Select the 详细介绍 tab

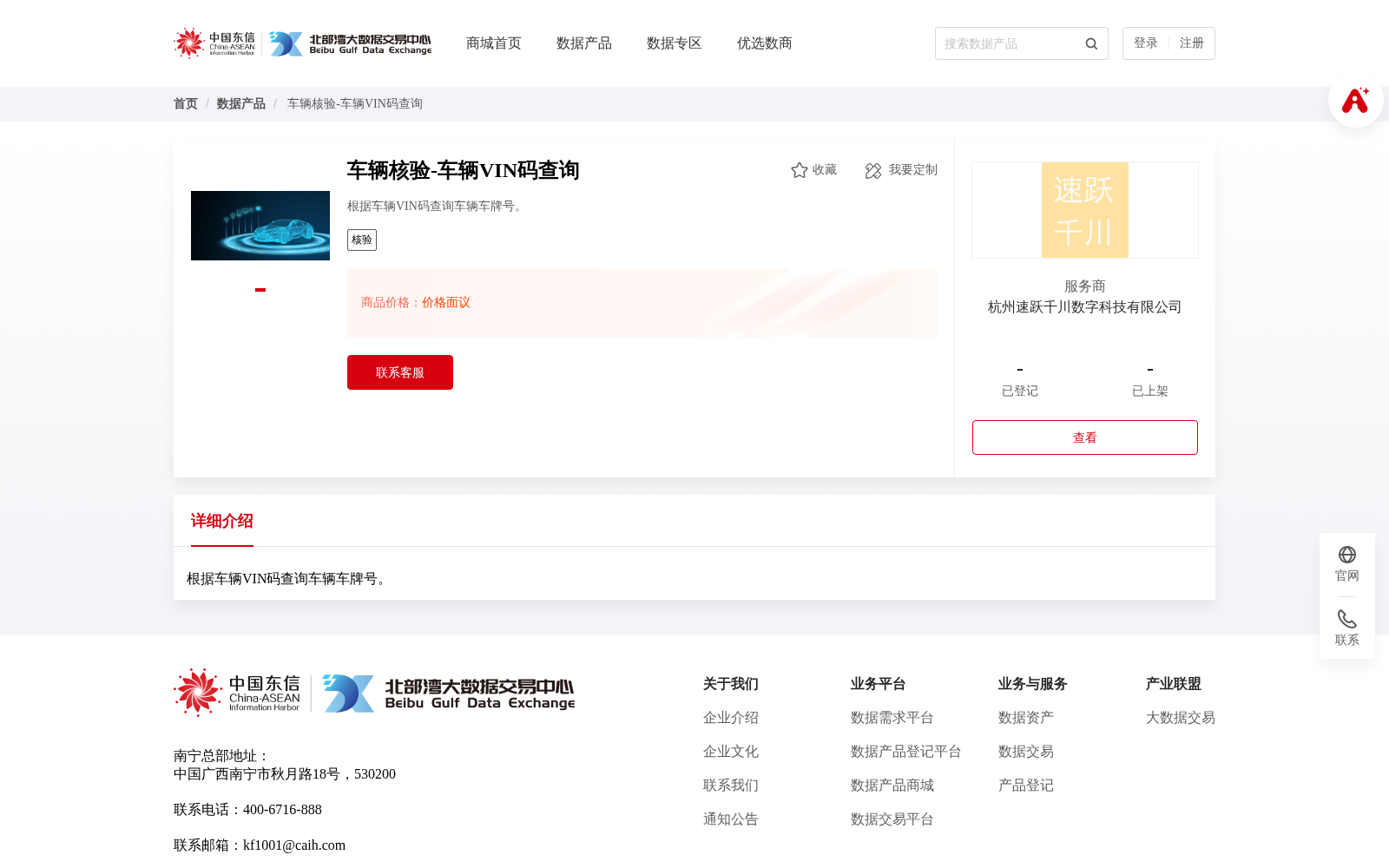tap(222, 521)
